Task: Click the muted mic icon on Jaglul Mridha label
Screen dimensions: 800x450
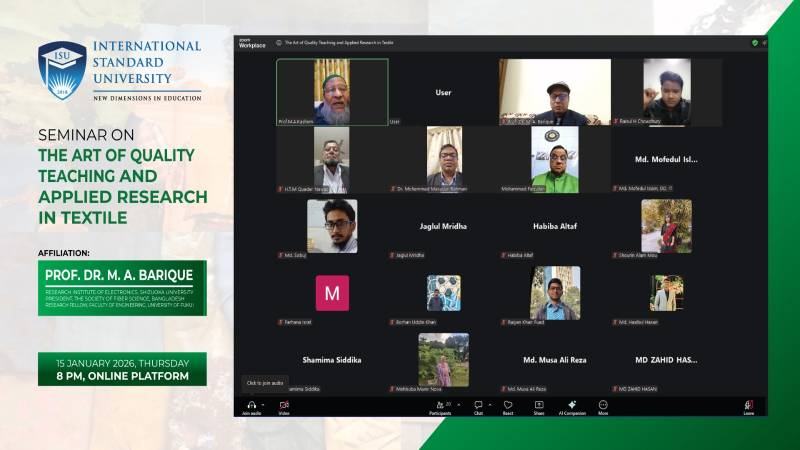Action: [x=392, y=255]
